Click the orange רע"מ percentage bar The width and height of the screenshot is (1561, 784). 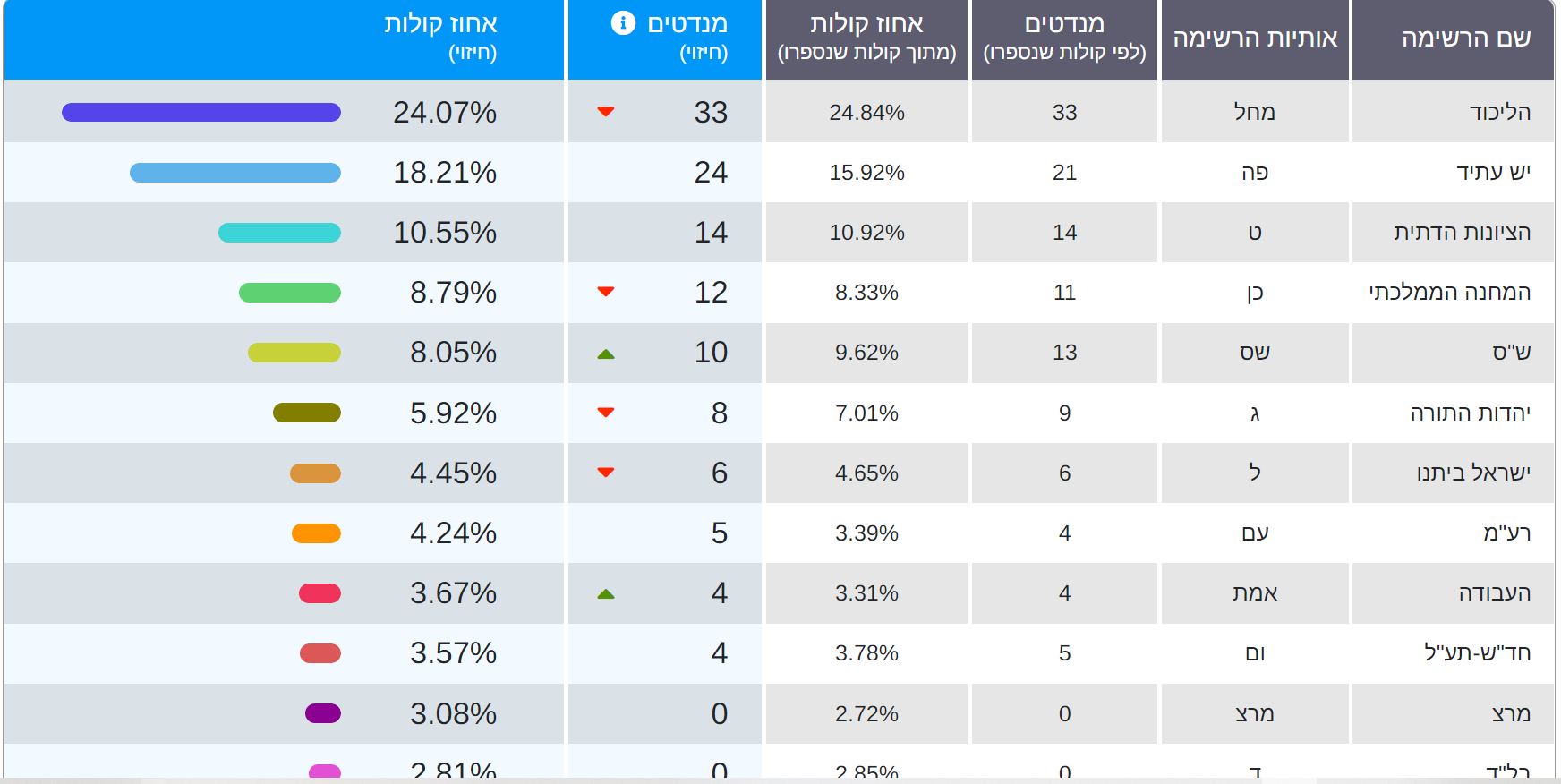(x=316, y=533)
